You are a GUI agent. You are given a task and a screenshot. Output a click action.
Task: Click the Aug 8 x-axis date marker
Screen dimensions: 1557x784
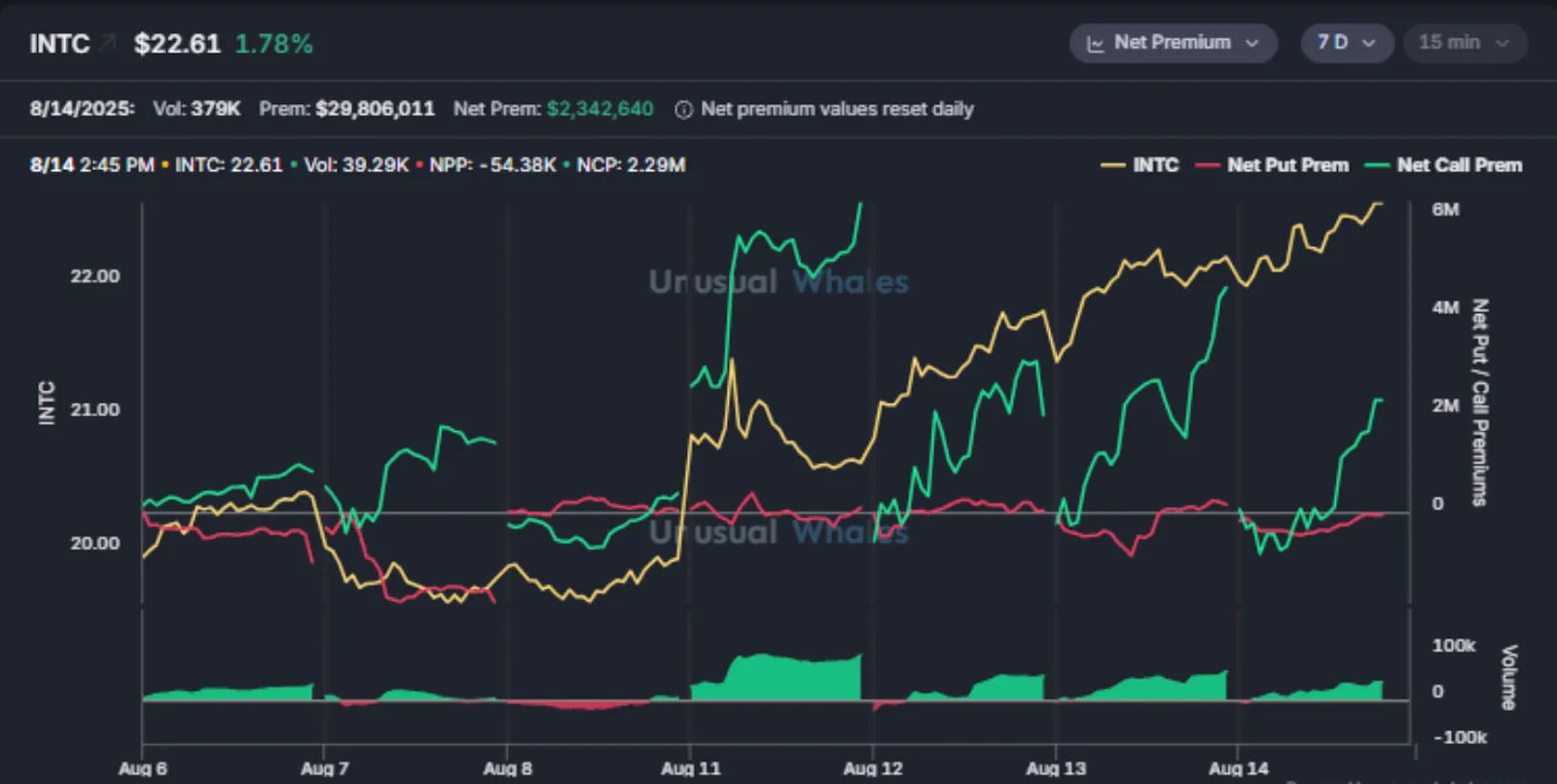coord(508,768)
